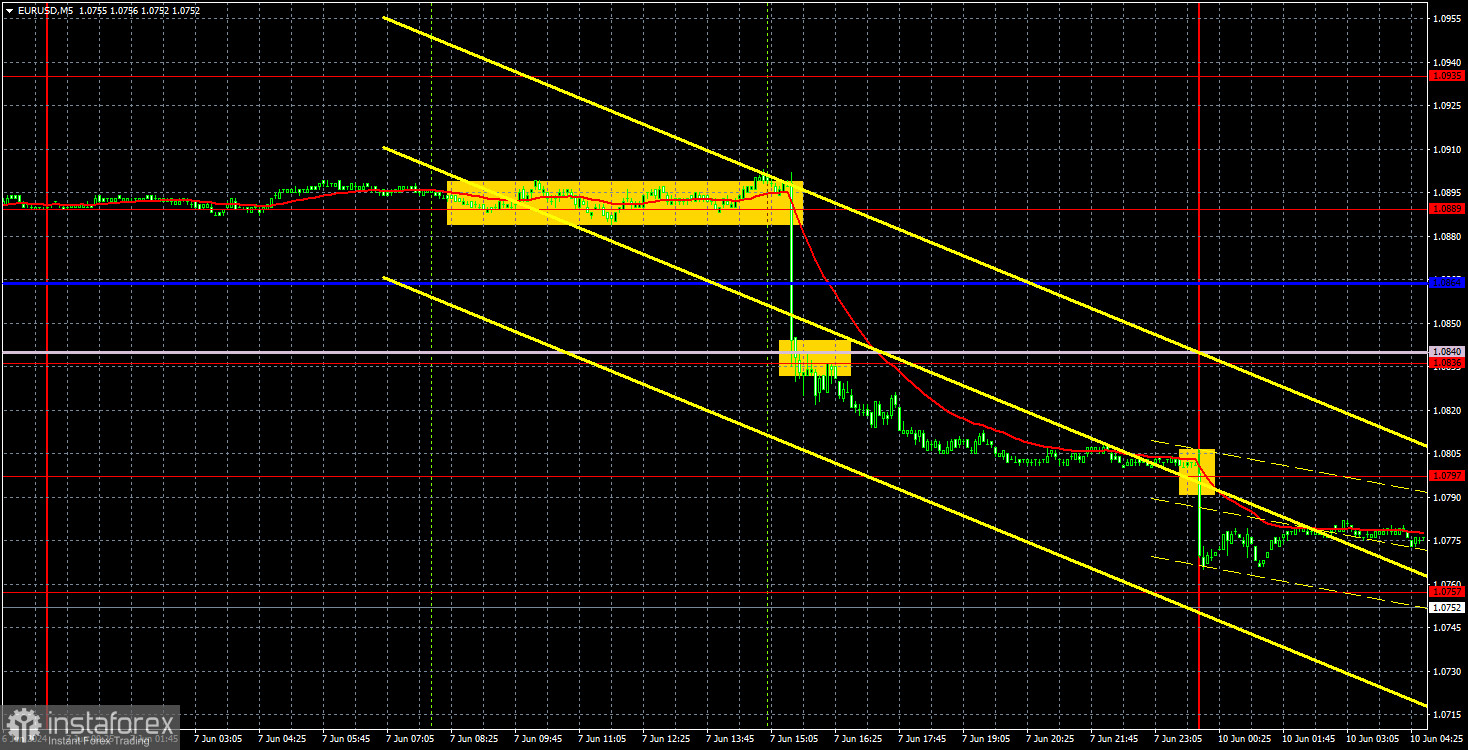Viewport: 1468px width, 750px height.
Task: Click the 1.0910 price axis label
Action: (1448, 149)
